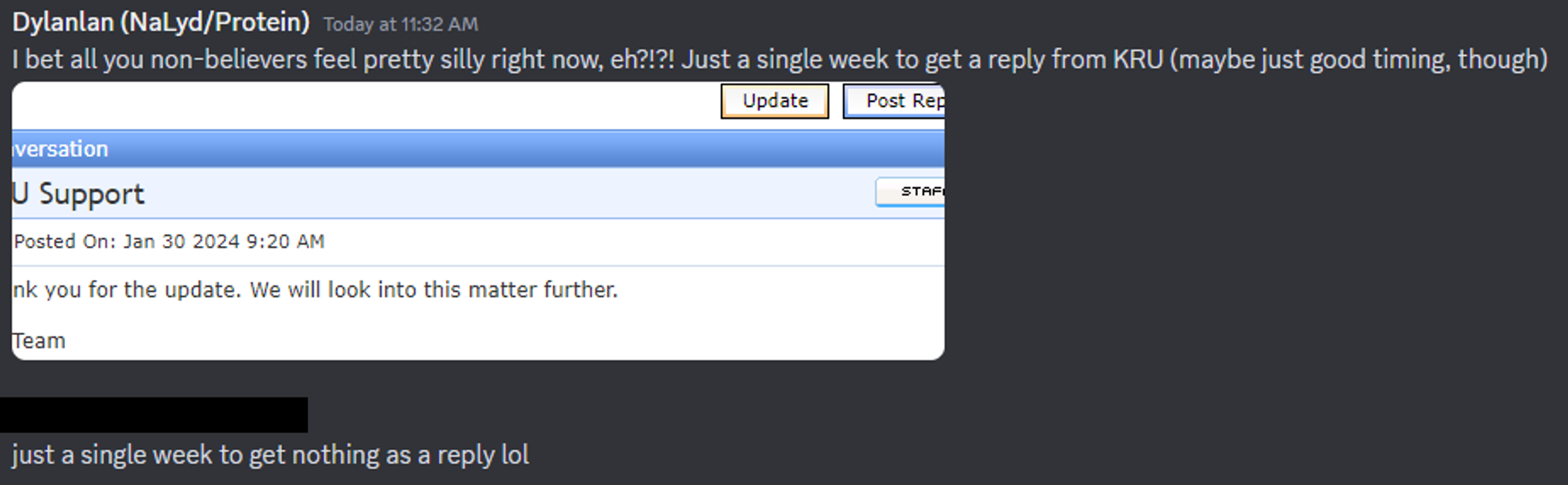Click the Post Reply button
The width and height of the screenshot is (1568, 485).
coord(894,101)
